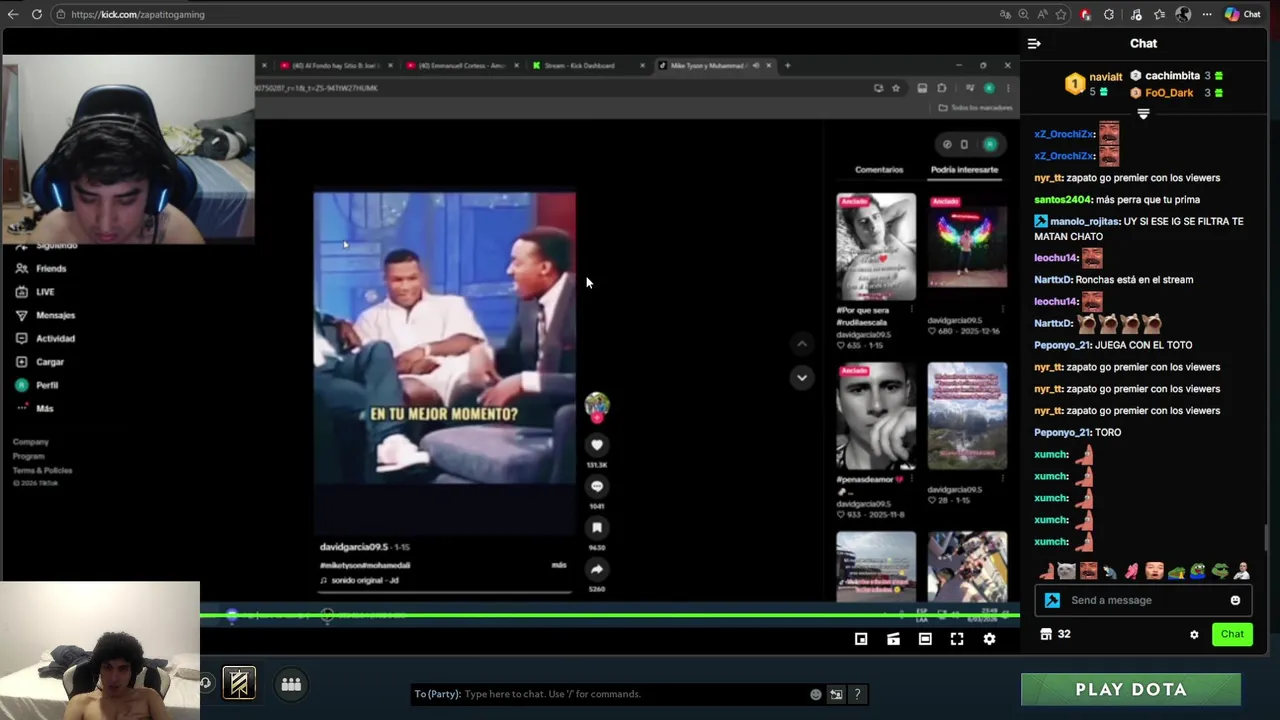Activate the read aloud icon
The height and width of the screenshot is (720, 1280).
[1042, 14]
